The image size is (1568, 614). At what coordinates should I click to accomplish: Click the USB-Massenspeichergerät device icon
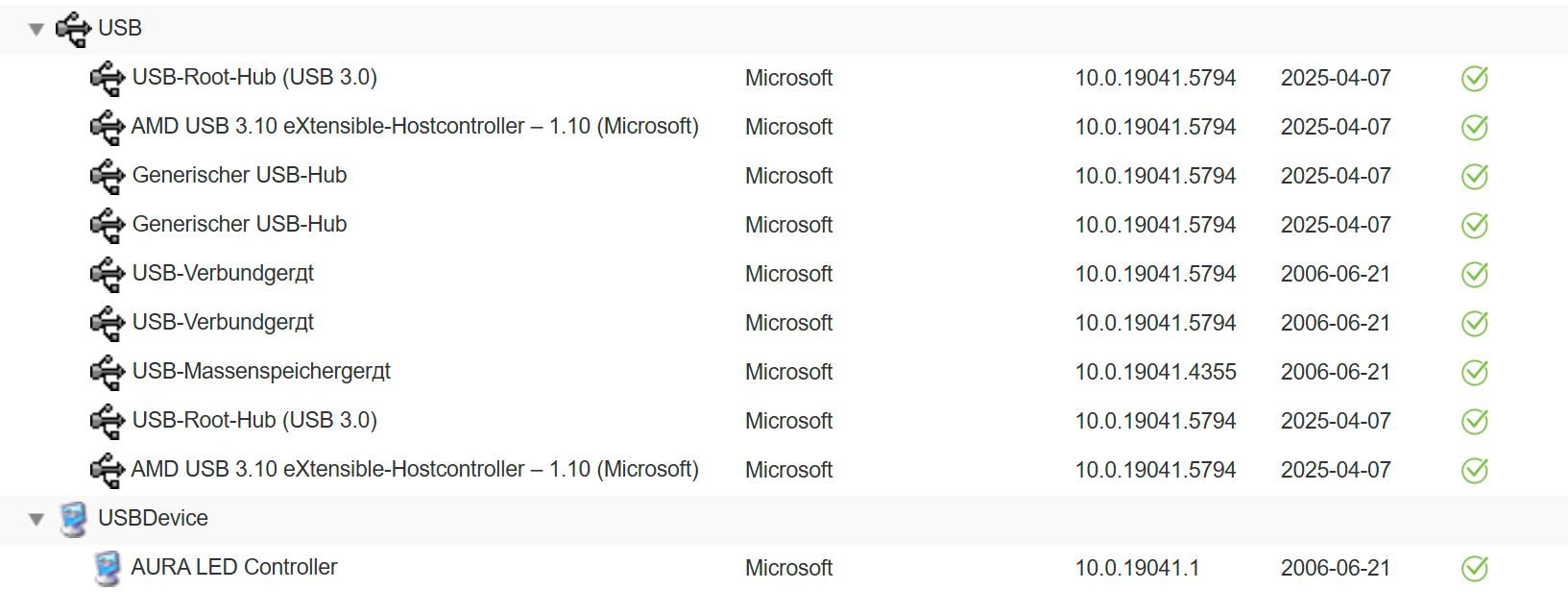tap(107, 372)
